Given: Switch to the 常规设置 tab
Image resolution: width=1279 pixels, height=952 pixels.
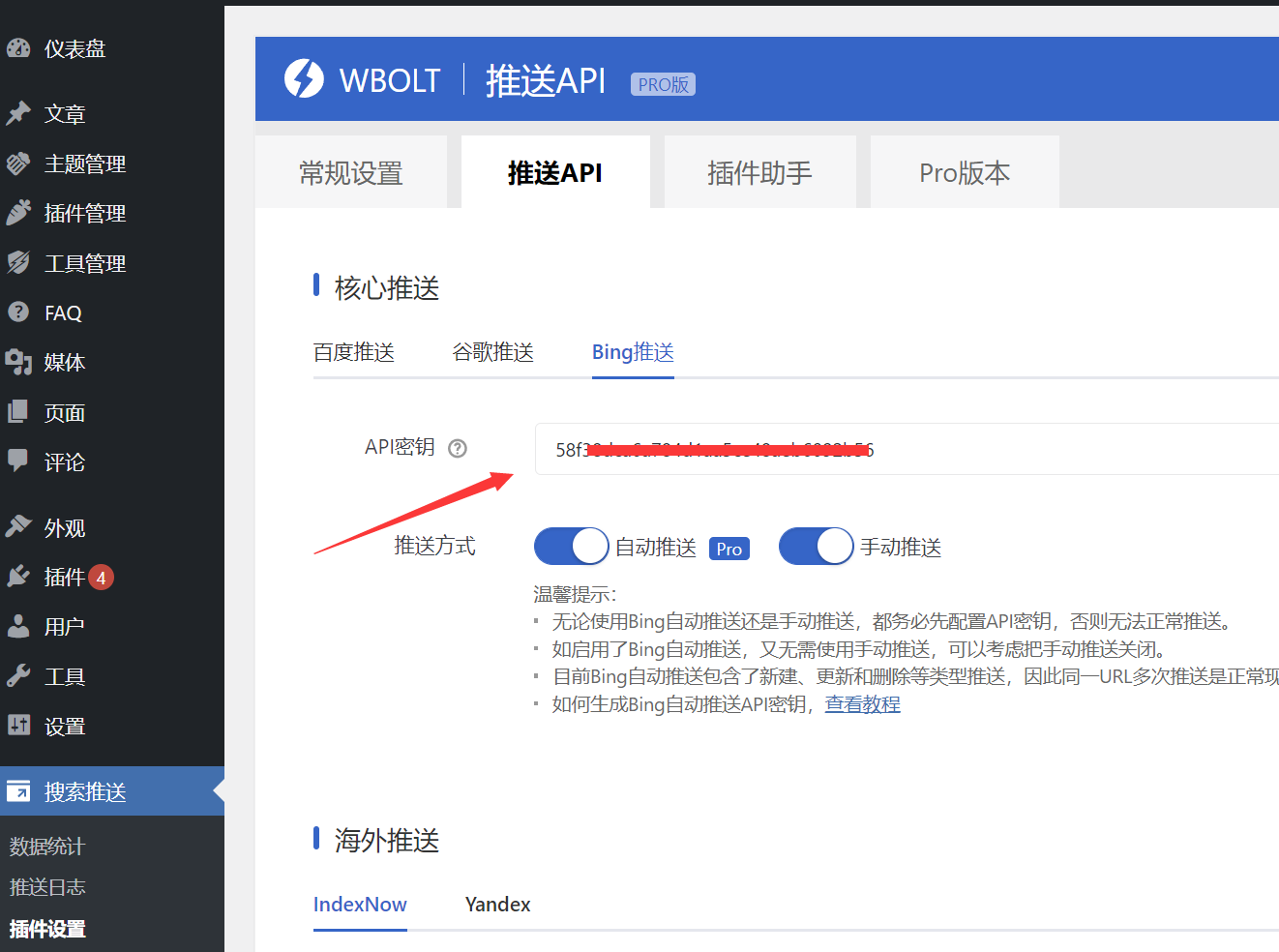Looking at the screenshot, I should click(x=352, y=172).
